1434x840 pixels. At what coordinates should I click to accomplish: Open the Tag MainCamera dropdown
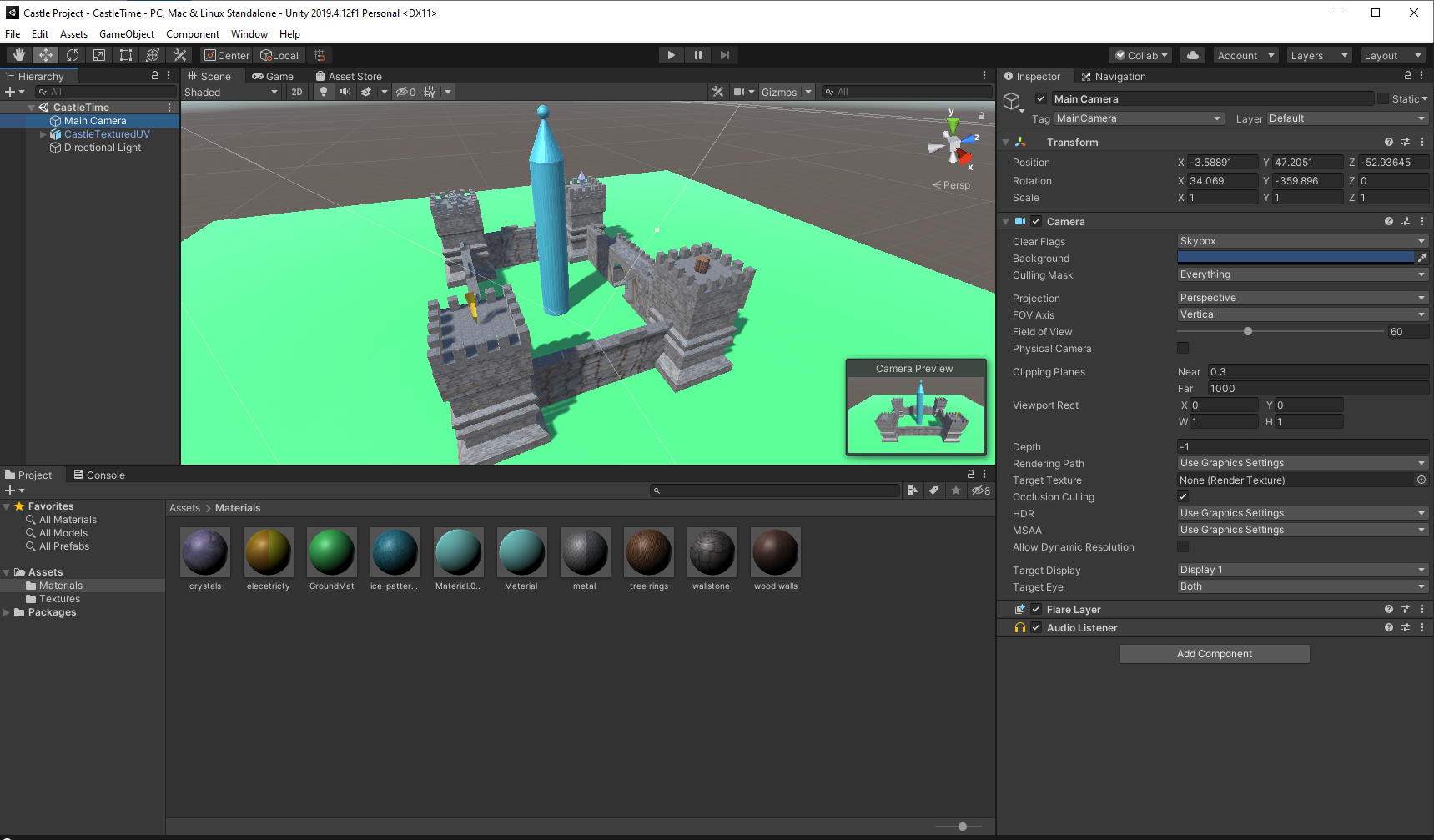pyautogui.click(x=1139, y=118)
